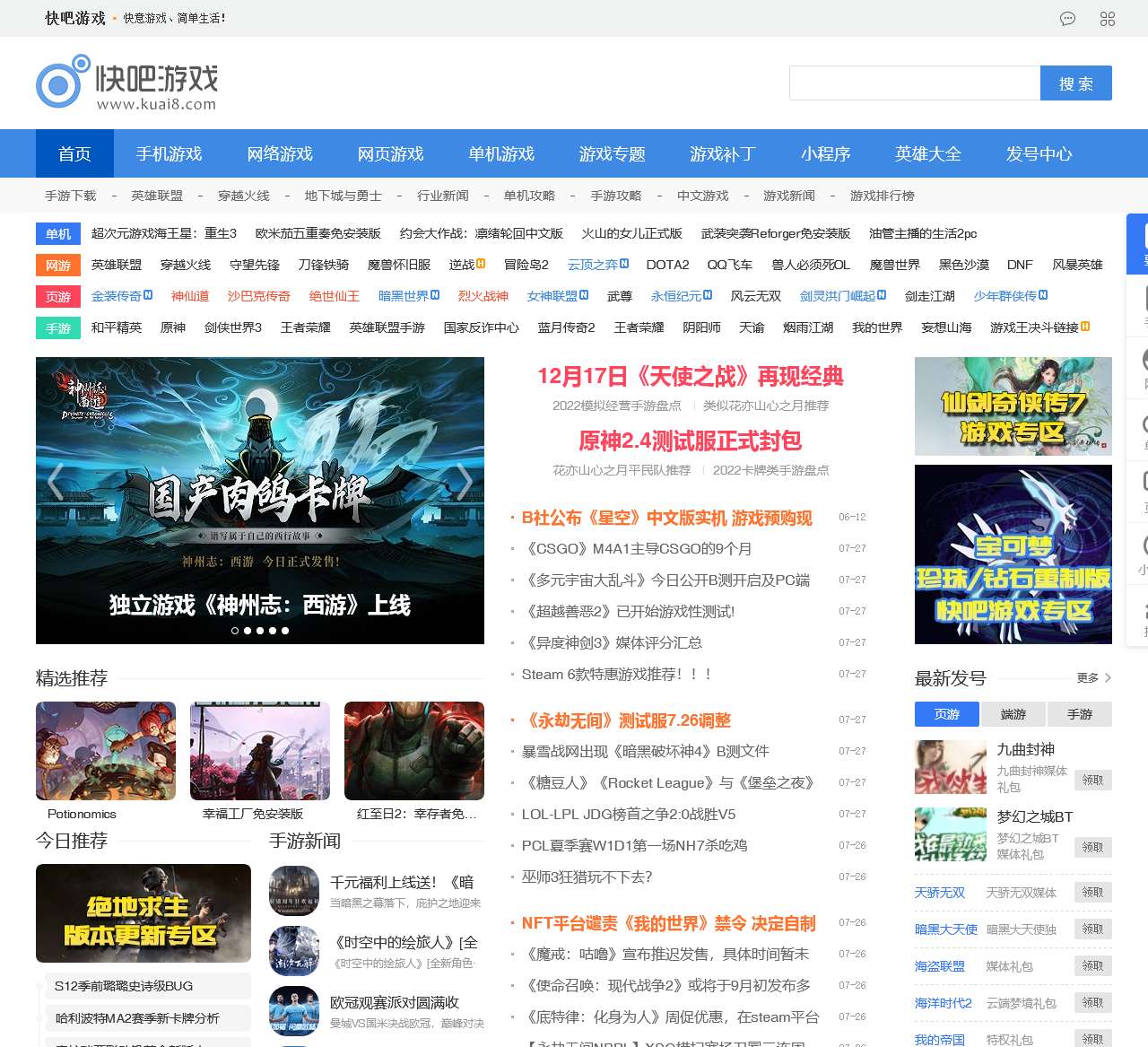Click the 搜索 search button

(x=1076, y=83)
